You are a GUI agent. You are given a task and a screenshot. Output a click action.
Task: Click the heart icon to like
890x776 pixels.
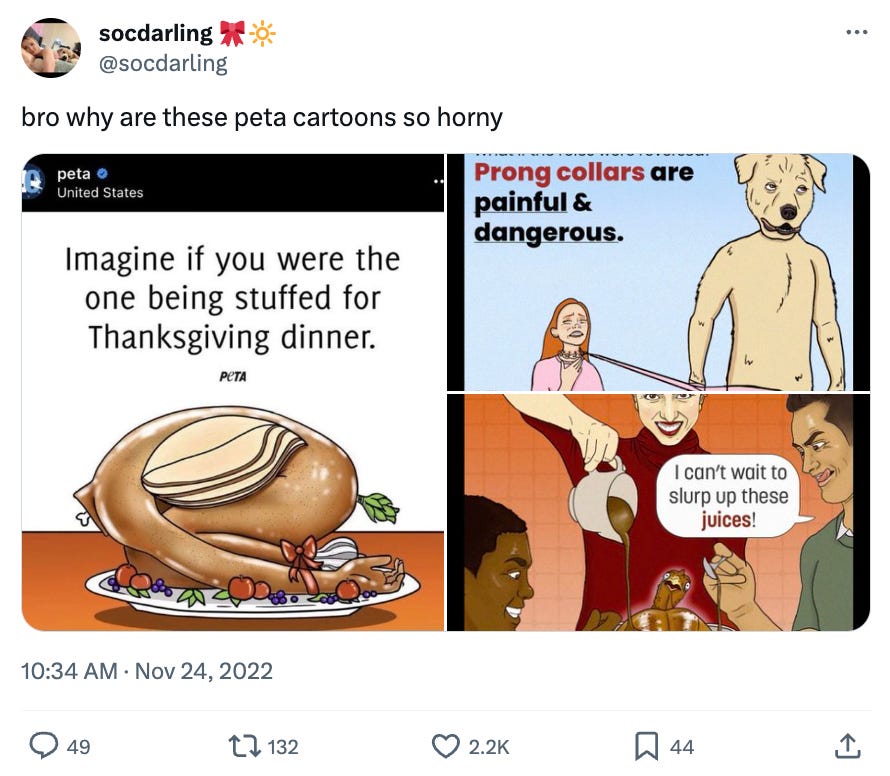click(x=444, y=745)
